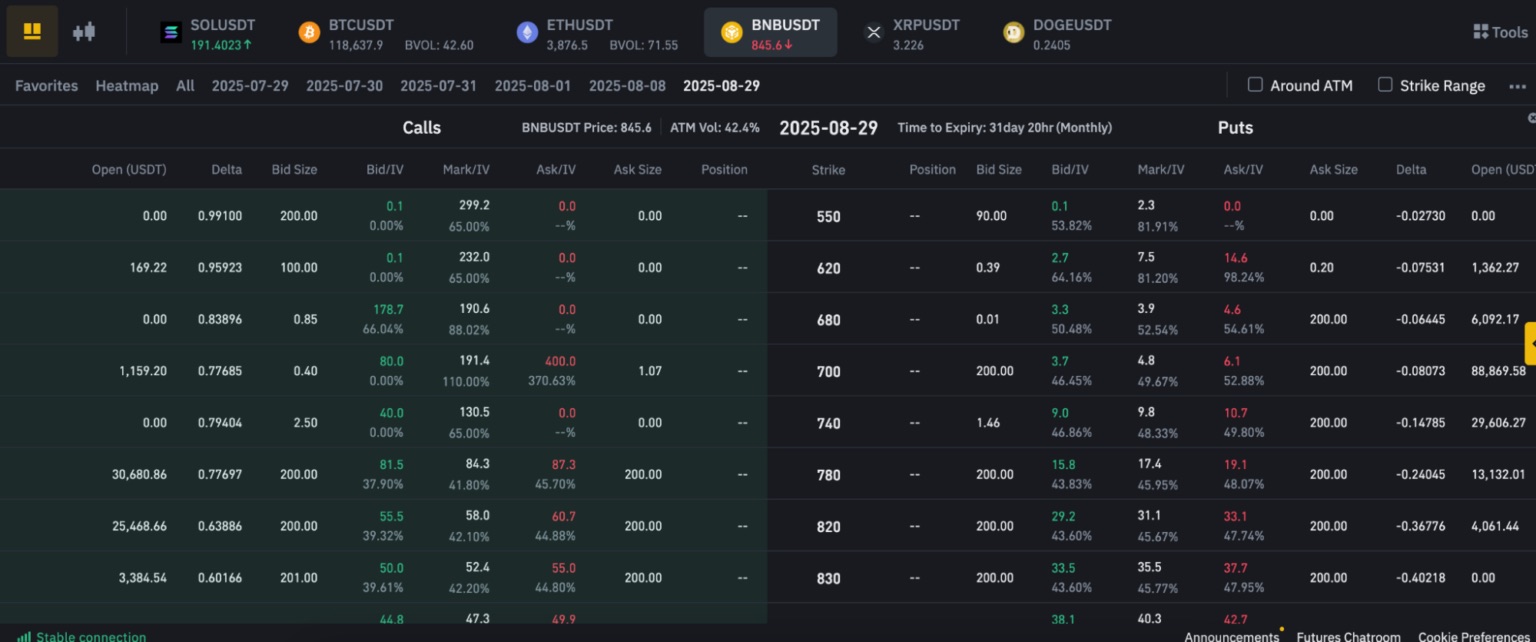Select the BNBUSDT ticker card
This screenshot has height=642, width=1536.
point(770,31)
